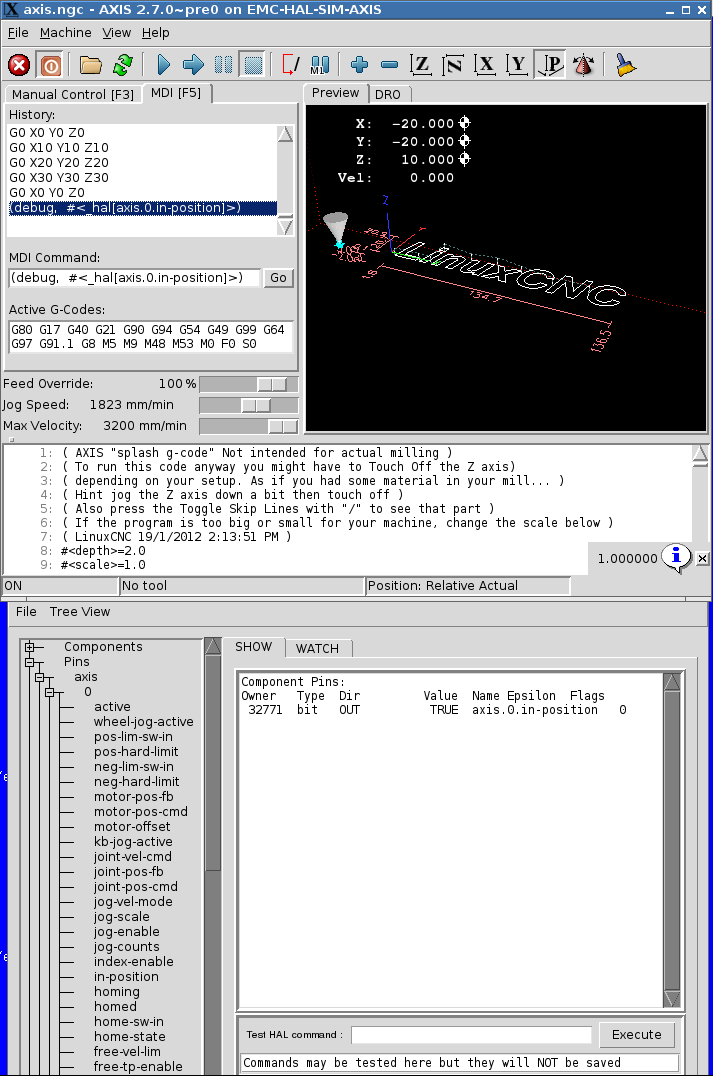
Task: Click the Go button
Action: point(279,278)
